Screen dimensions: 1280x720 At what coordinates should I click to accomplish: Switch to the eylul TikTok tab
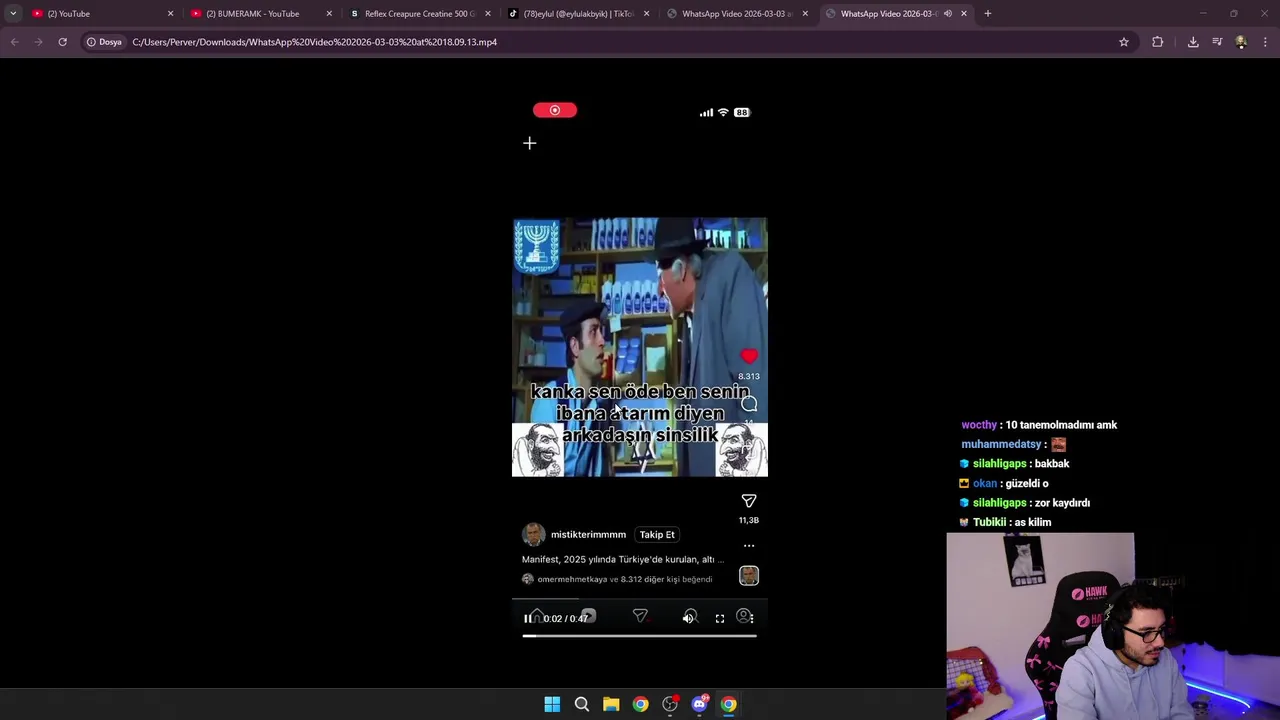click(578, 13)
